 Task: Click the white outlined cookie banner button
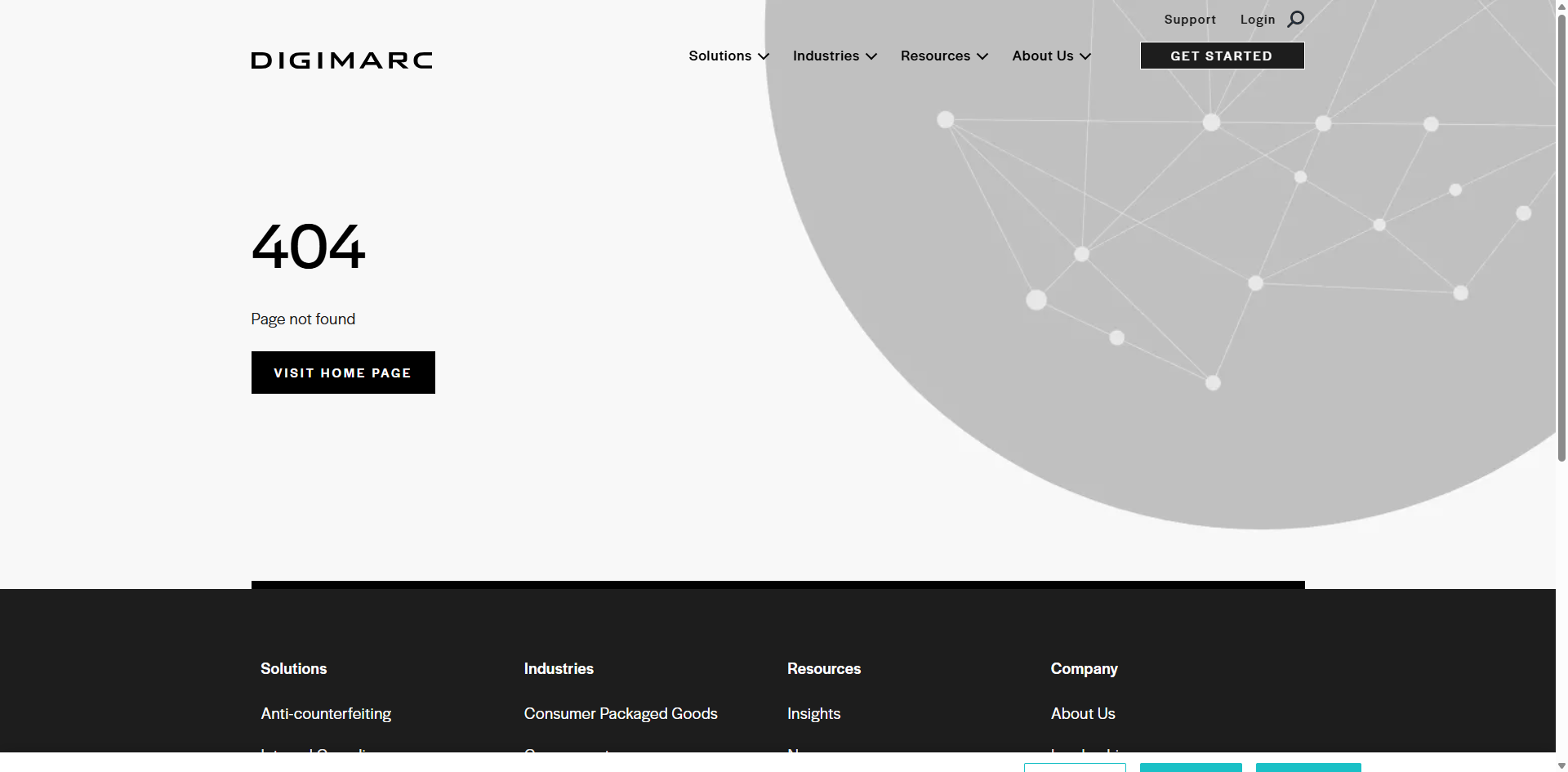click(1075, 767)
